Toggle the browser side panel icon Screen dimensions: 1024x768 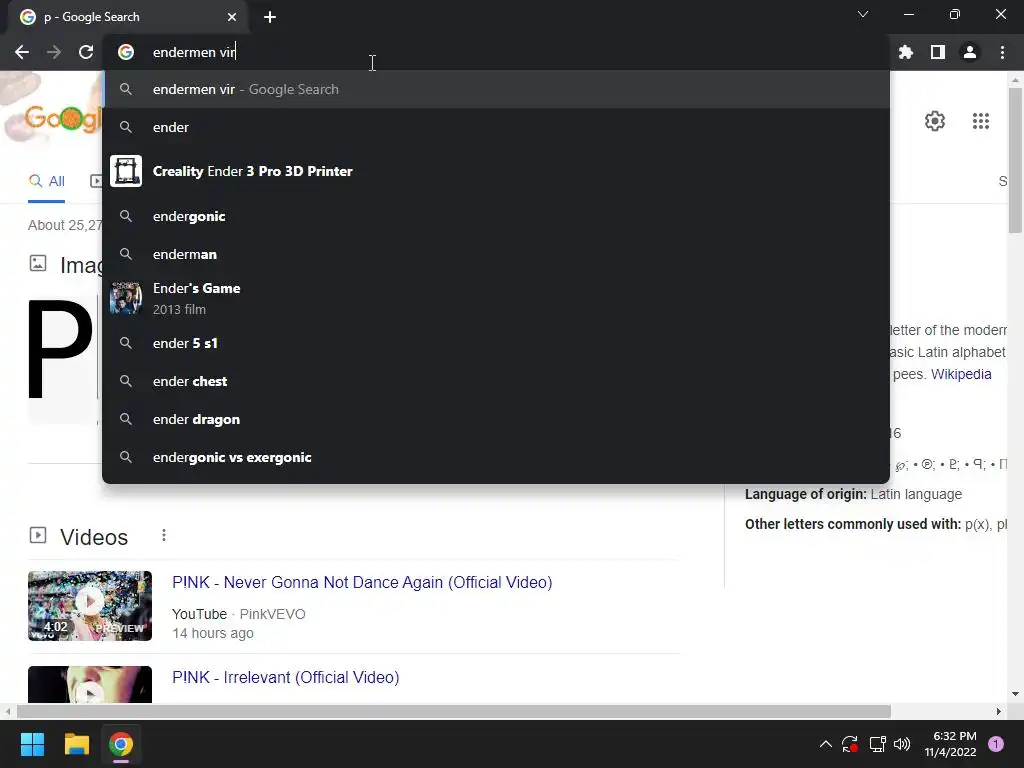click(938, 52)
